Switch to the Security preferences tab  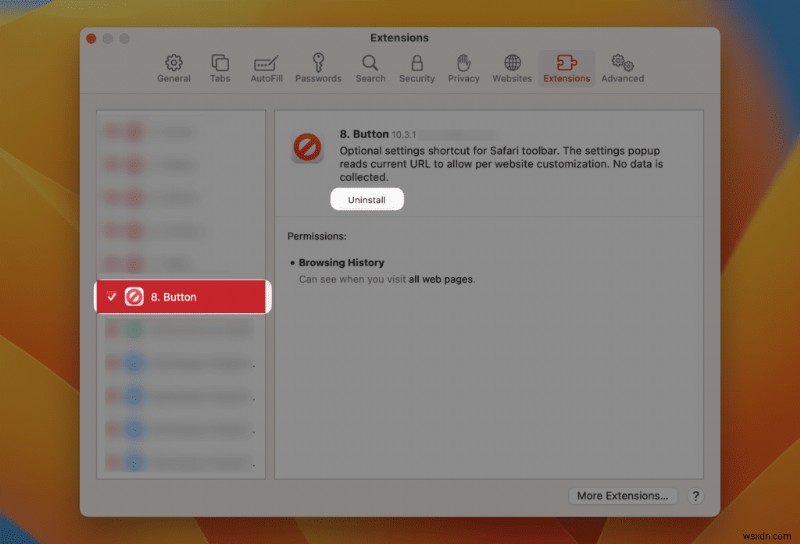pyautogui.click(x=417, y=68)
